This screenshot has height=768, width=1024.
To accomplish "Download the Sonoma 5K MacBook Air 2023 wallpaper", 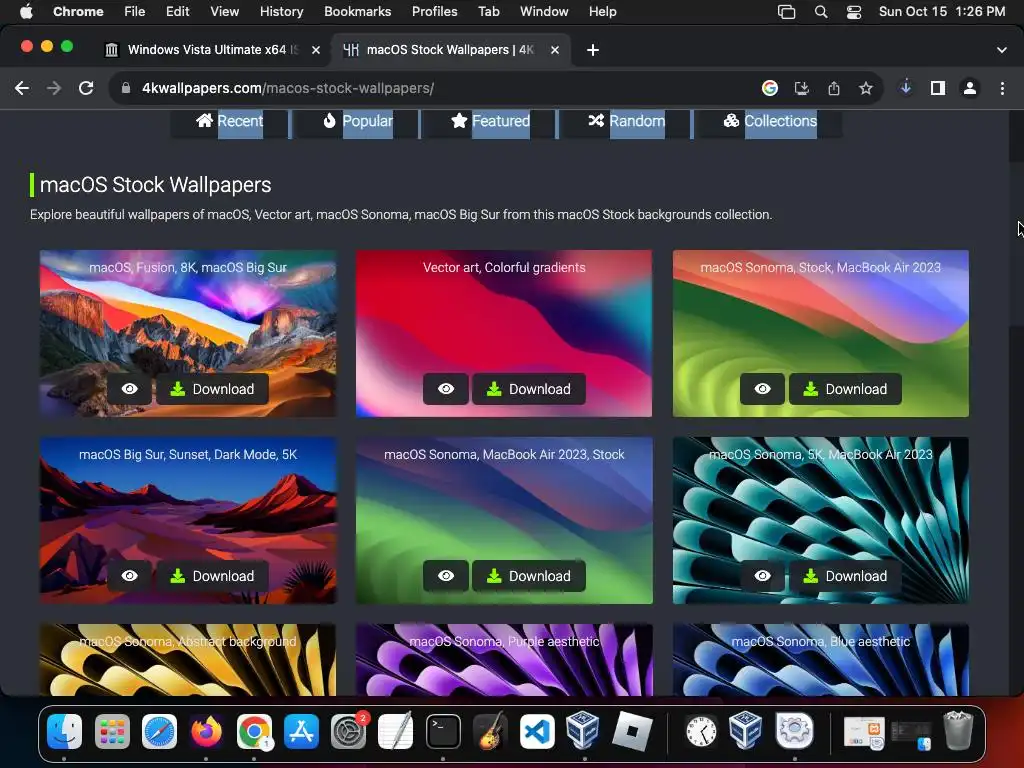I will [x=845, y=576].
